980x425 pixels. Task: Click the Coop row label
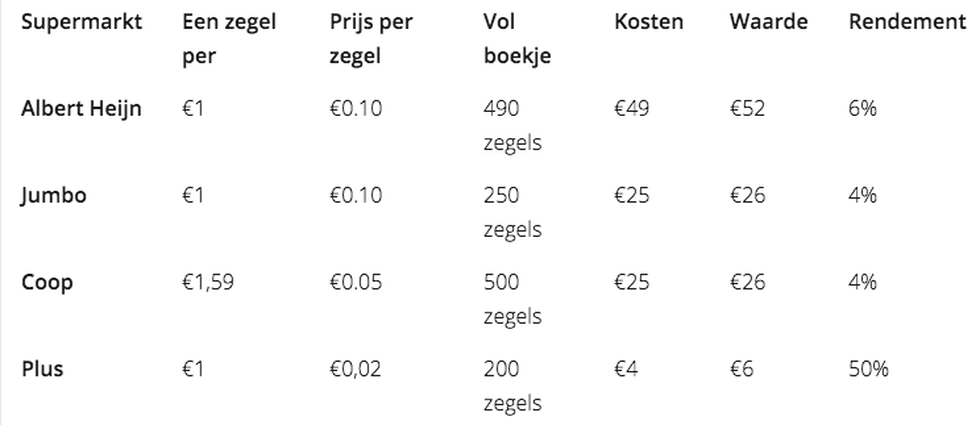(47, 282)
